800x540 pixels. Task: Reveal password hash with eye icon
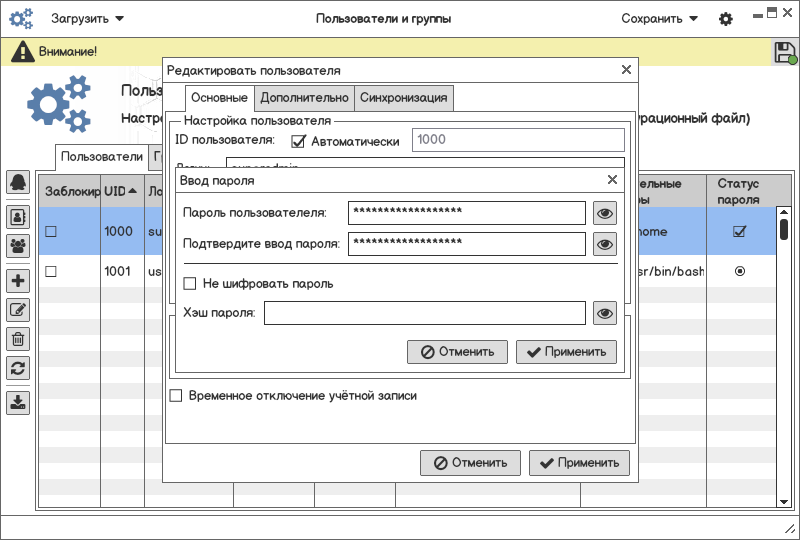point(605,313)
